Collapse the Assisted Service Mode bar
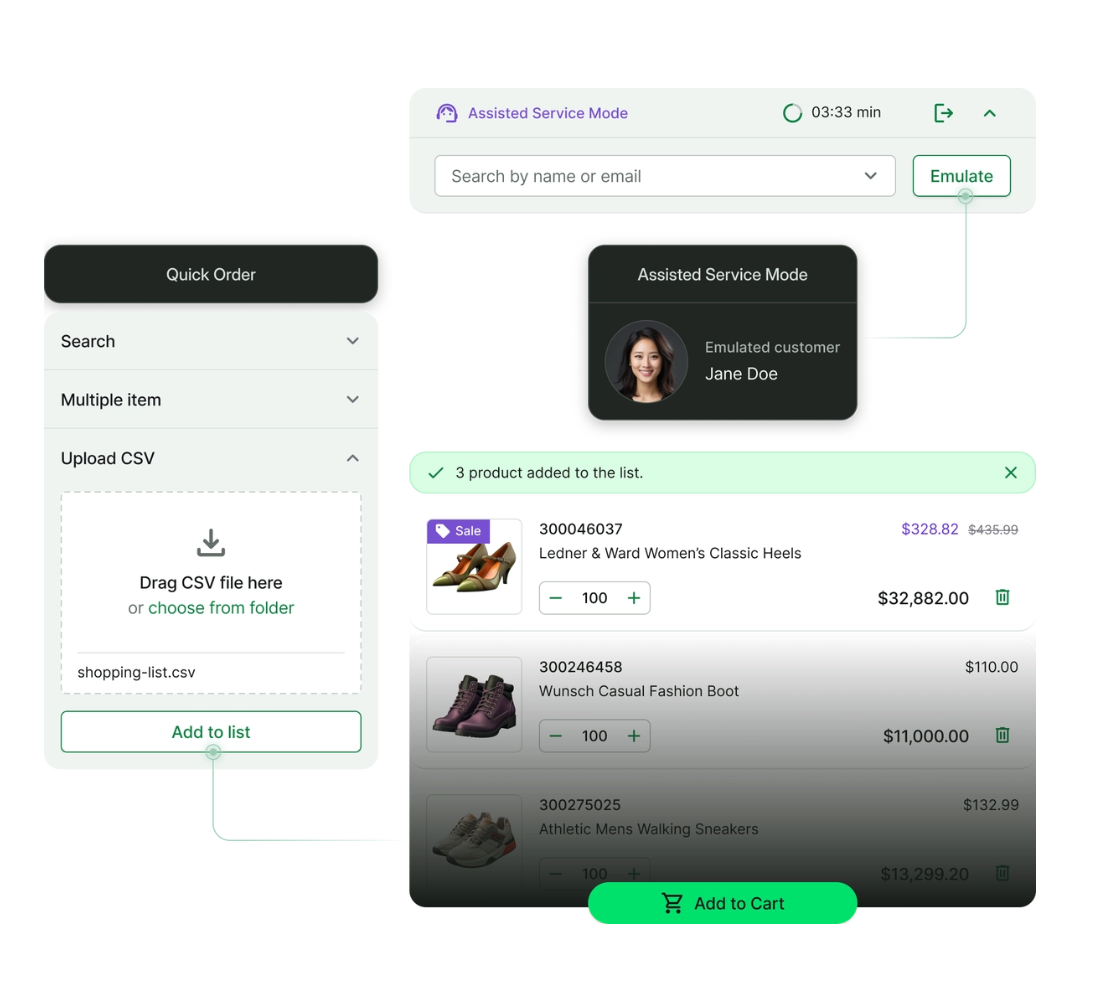Screen dimensions: 1104x990 point(989,113)
